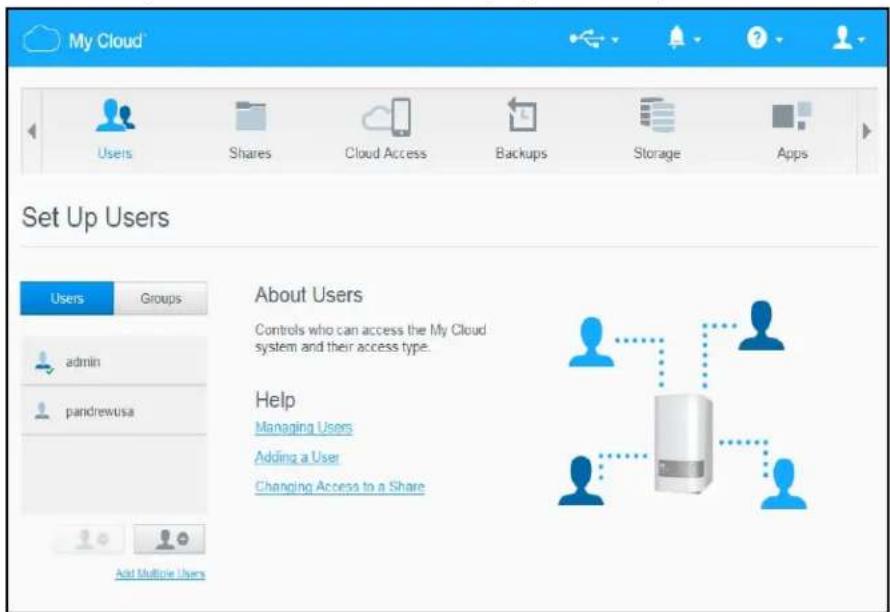Select the pandrewusa user row
The image size is (890, 612).
pyautogui.click(x=114, y=410)
